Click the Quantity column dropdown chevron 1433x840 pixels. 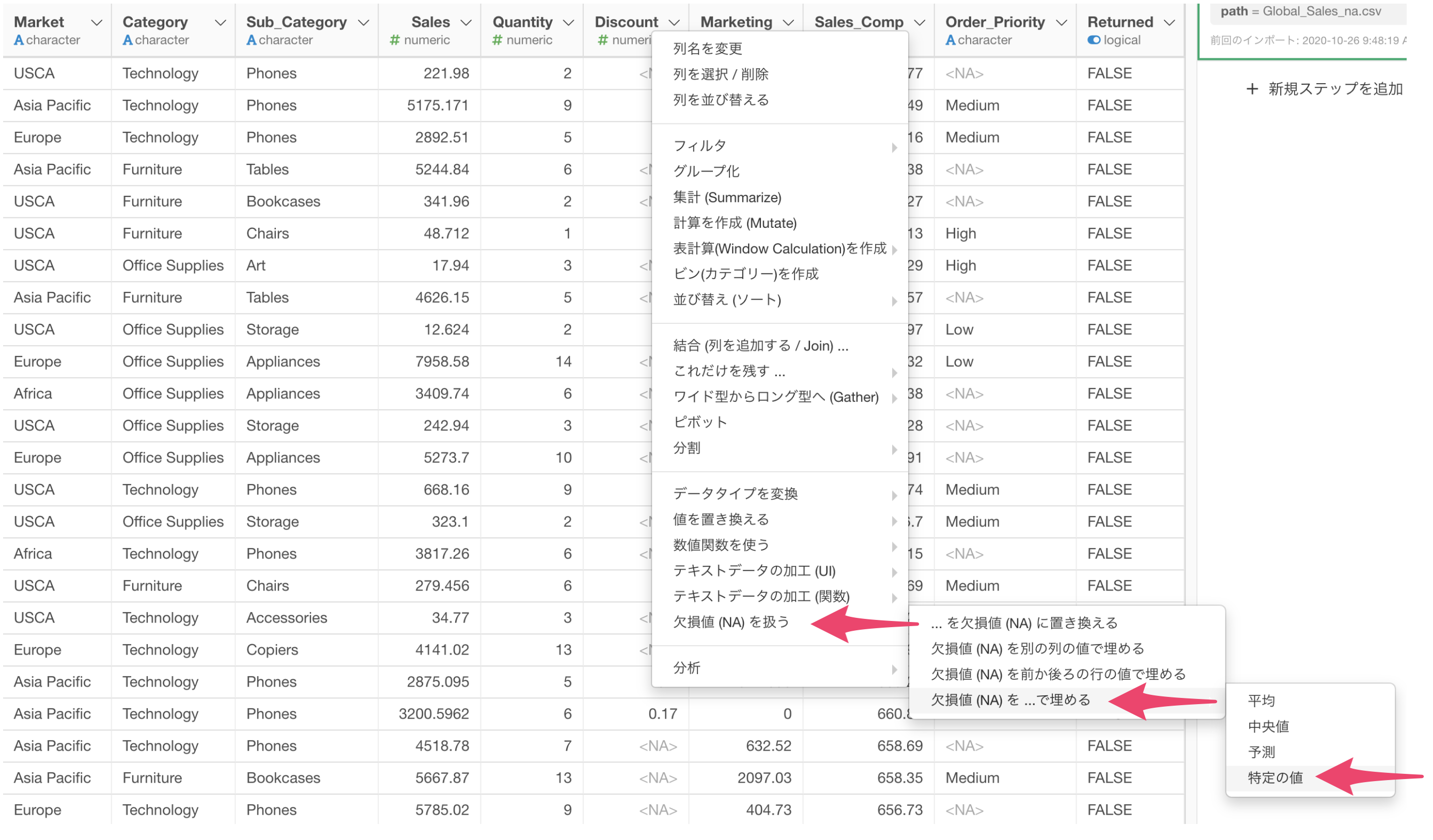coord(568,23)
